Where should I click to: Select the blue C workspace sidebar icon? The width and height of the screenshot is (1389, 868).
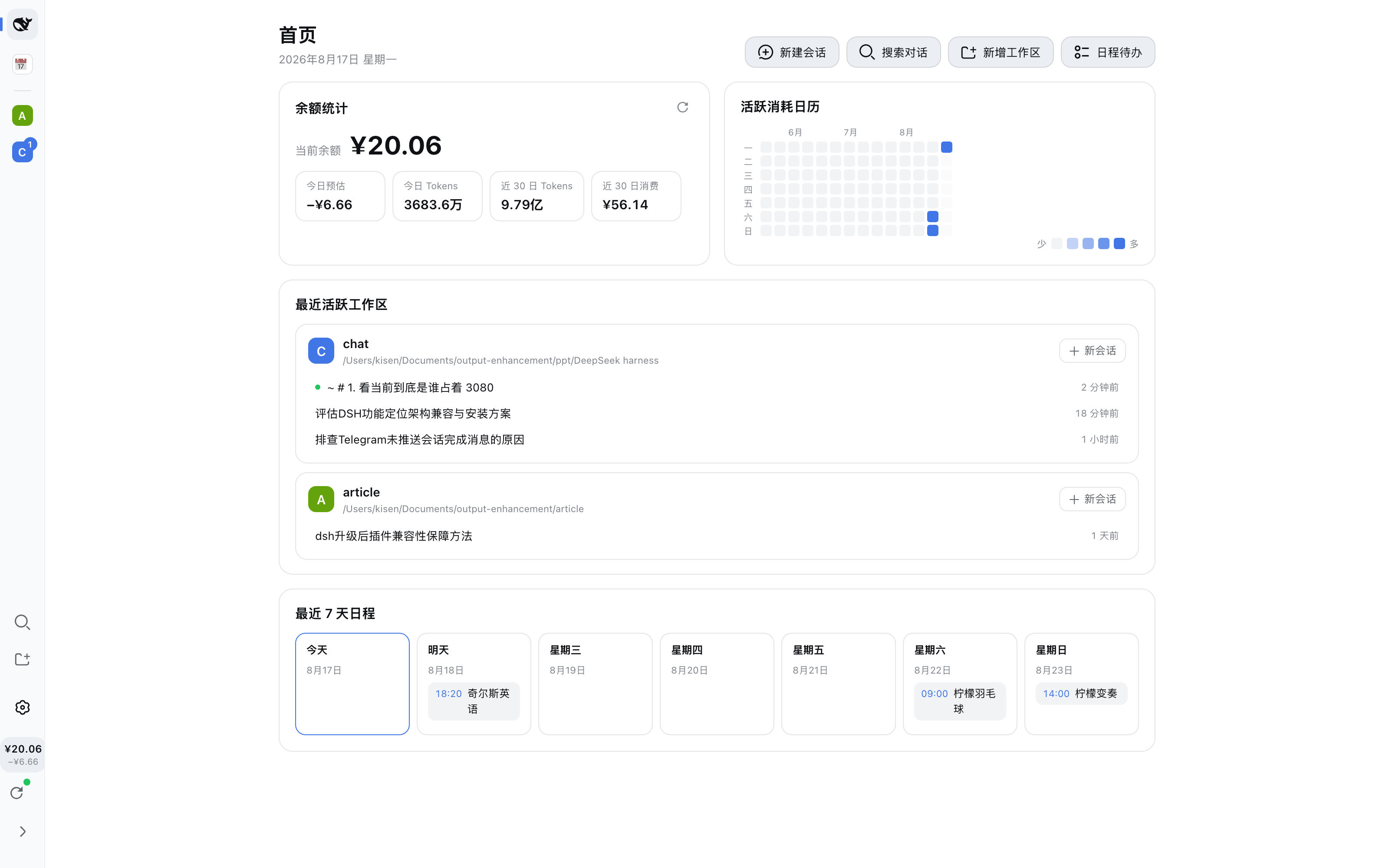[23, 152]
